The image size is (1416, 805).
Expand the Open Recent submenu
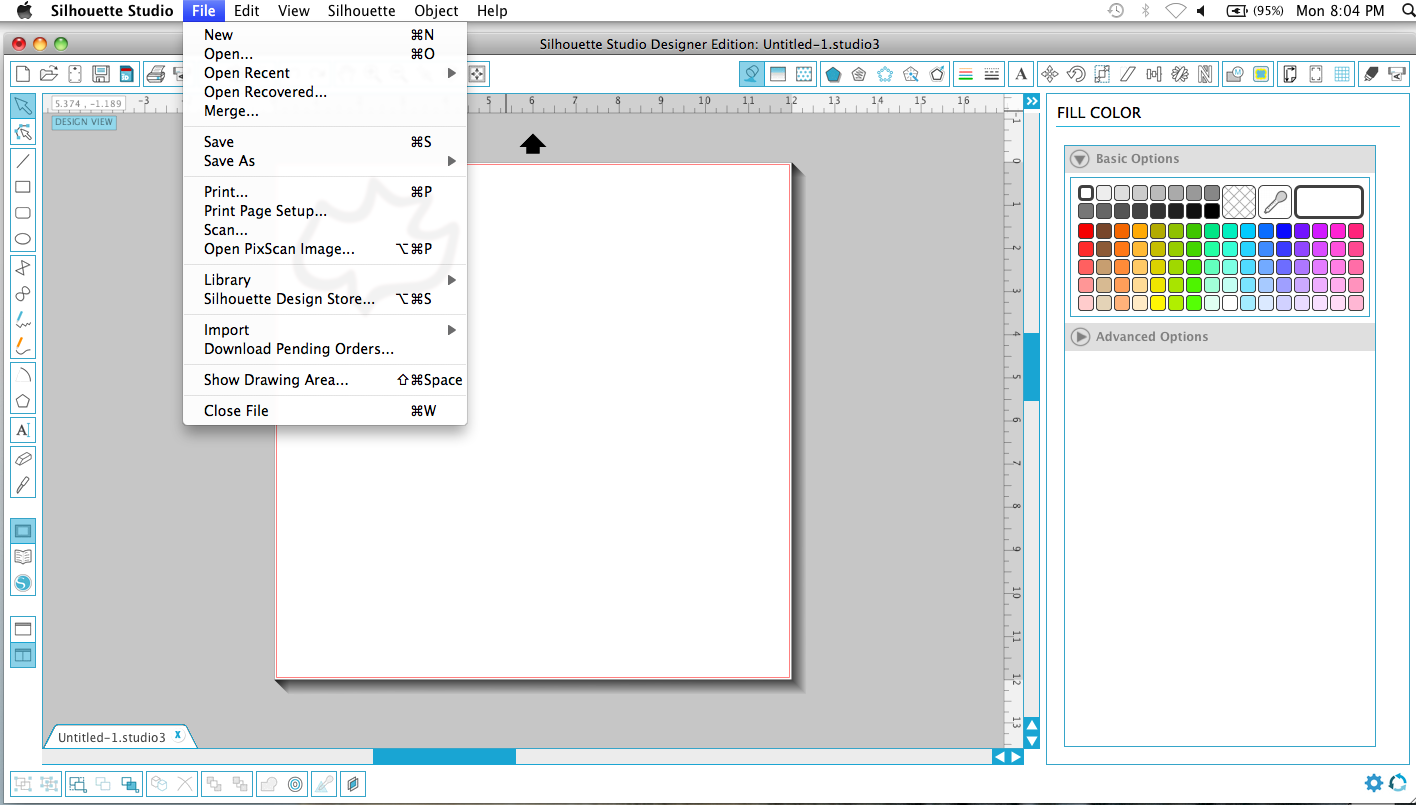coord(325,73)
